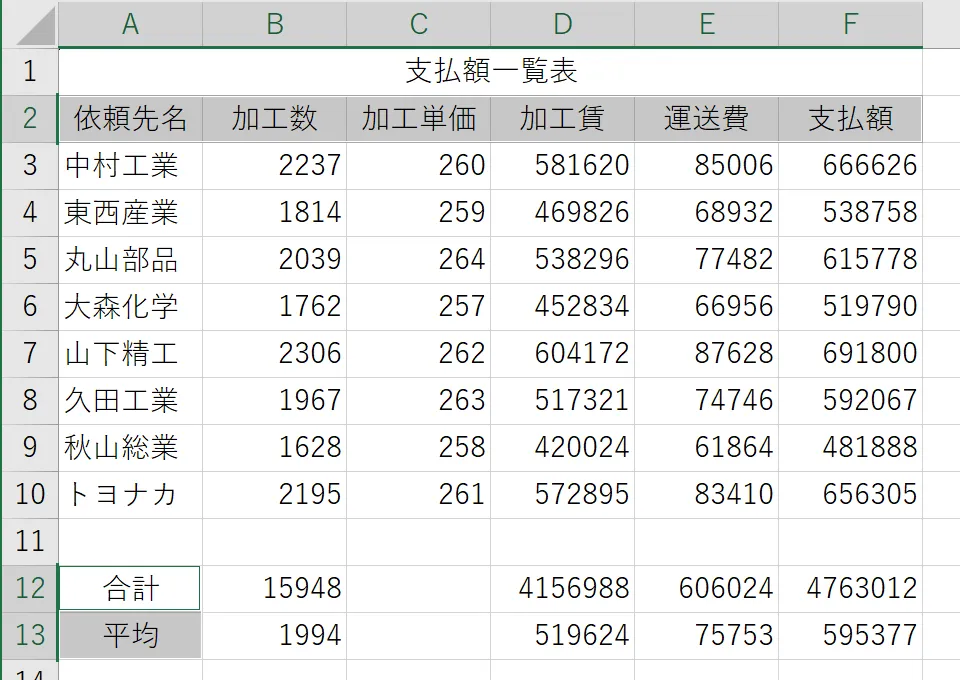
Task: Click header cell 依頼先名
Action: click(x=130, y=119)
